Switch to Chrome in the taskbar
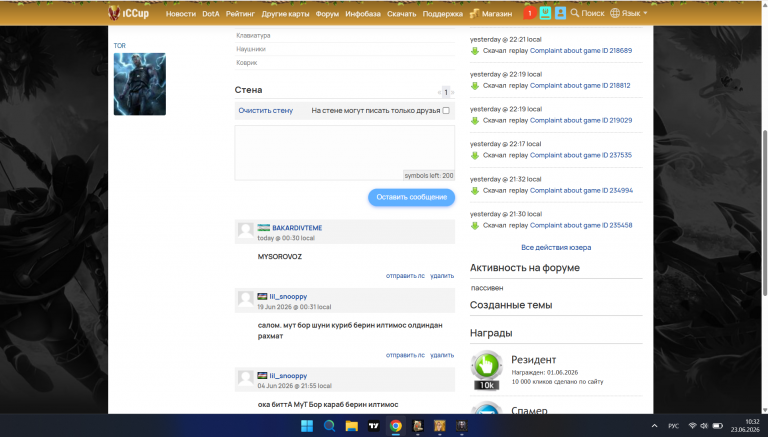Image resolution: width=768 pixels, height=437 pixels. pos(396,426)
